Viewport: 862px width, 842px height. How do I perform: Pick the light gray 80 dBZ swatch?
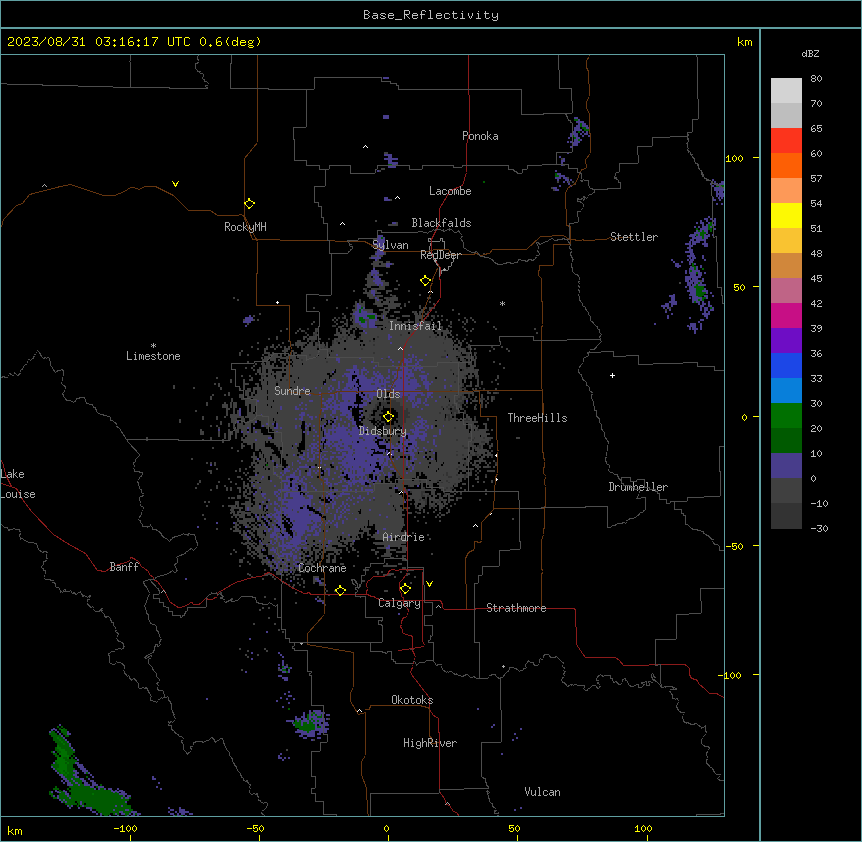coord(786,90)
